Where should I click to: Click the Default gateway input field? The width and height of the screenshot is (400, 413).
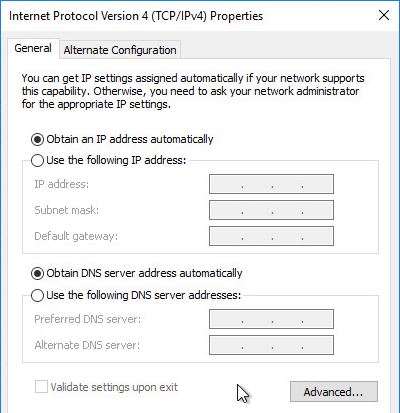click(x=271, y=236)
